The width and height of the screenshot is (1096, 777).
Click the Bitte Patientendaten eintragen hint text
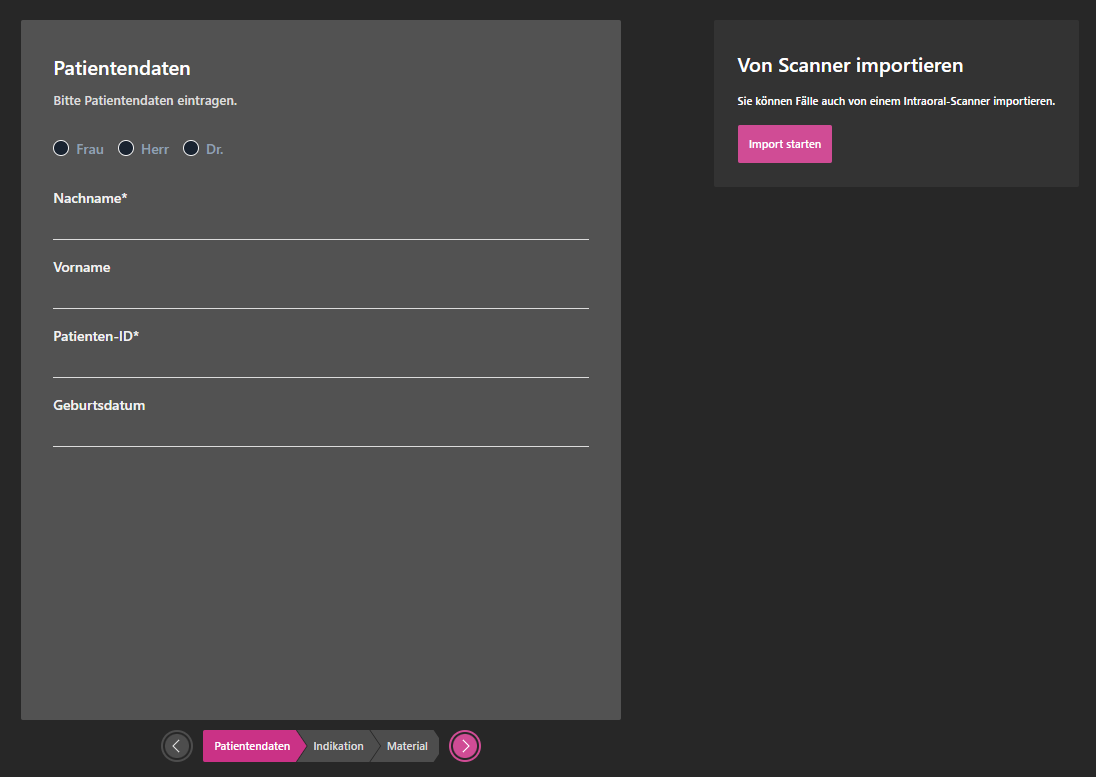[x=144, y=101]
